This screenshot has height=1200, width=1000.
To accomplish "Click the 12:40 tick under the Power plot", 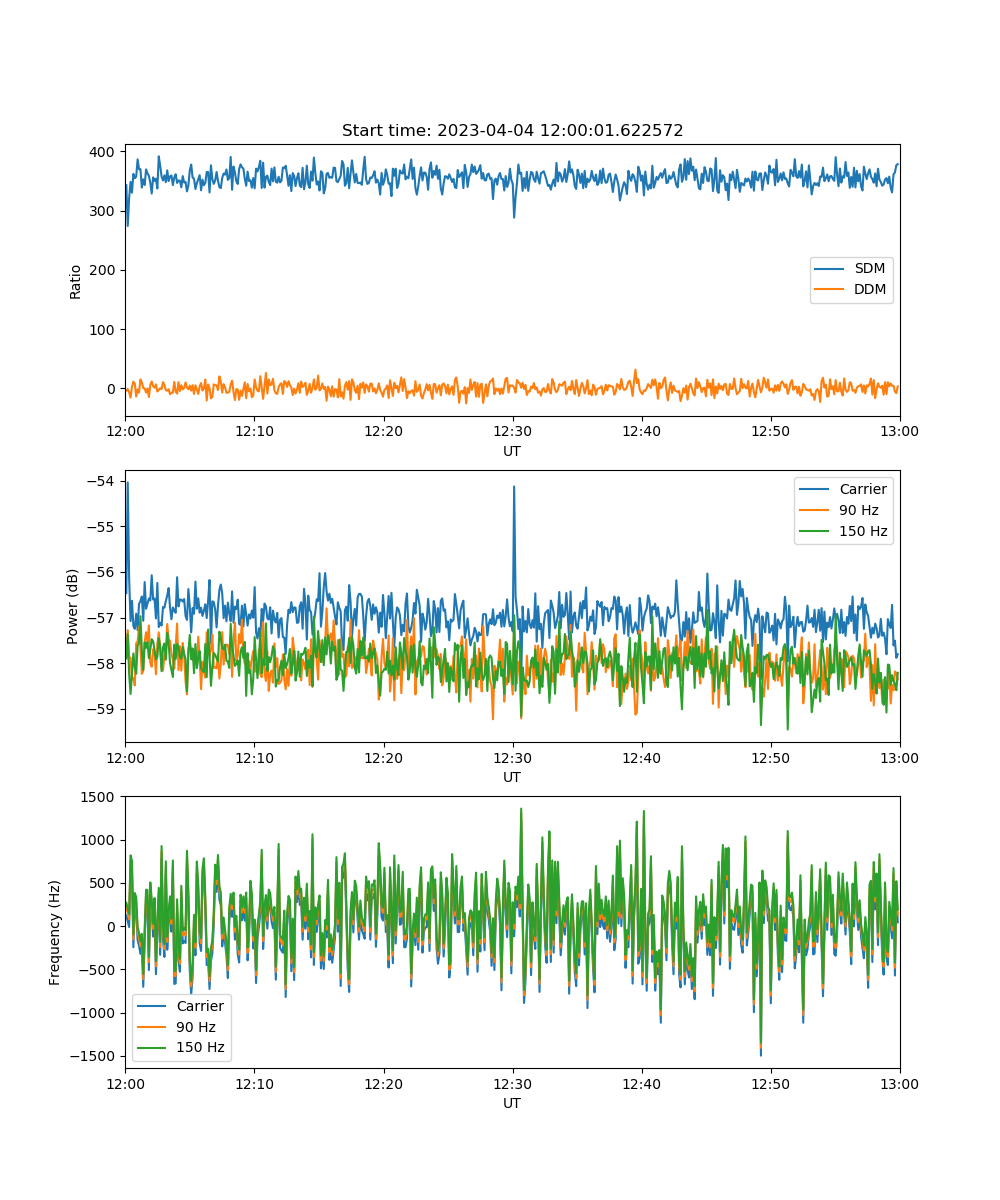I will (642, 757).
